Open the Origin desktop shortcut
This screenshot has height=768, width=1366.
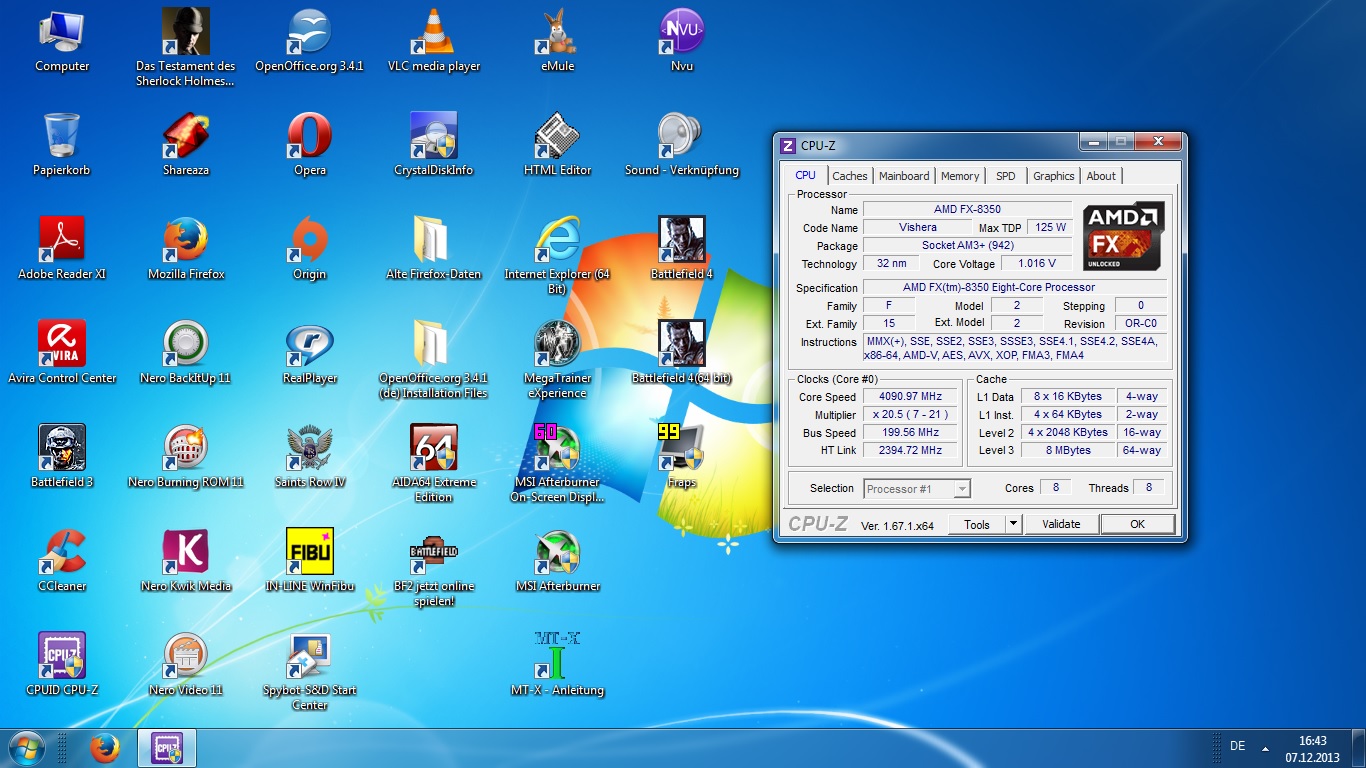click(x=309, y=241)
